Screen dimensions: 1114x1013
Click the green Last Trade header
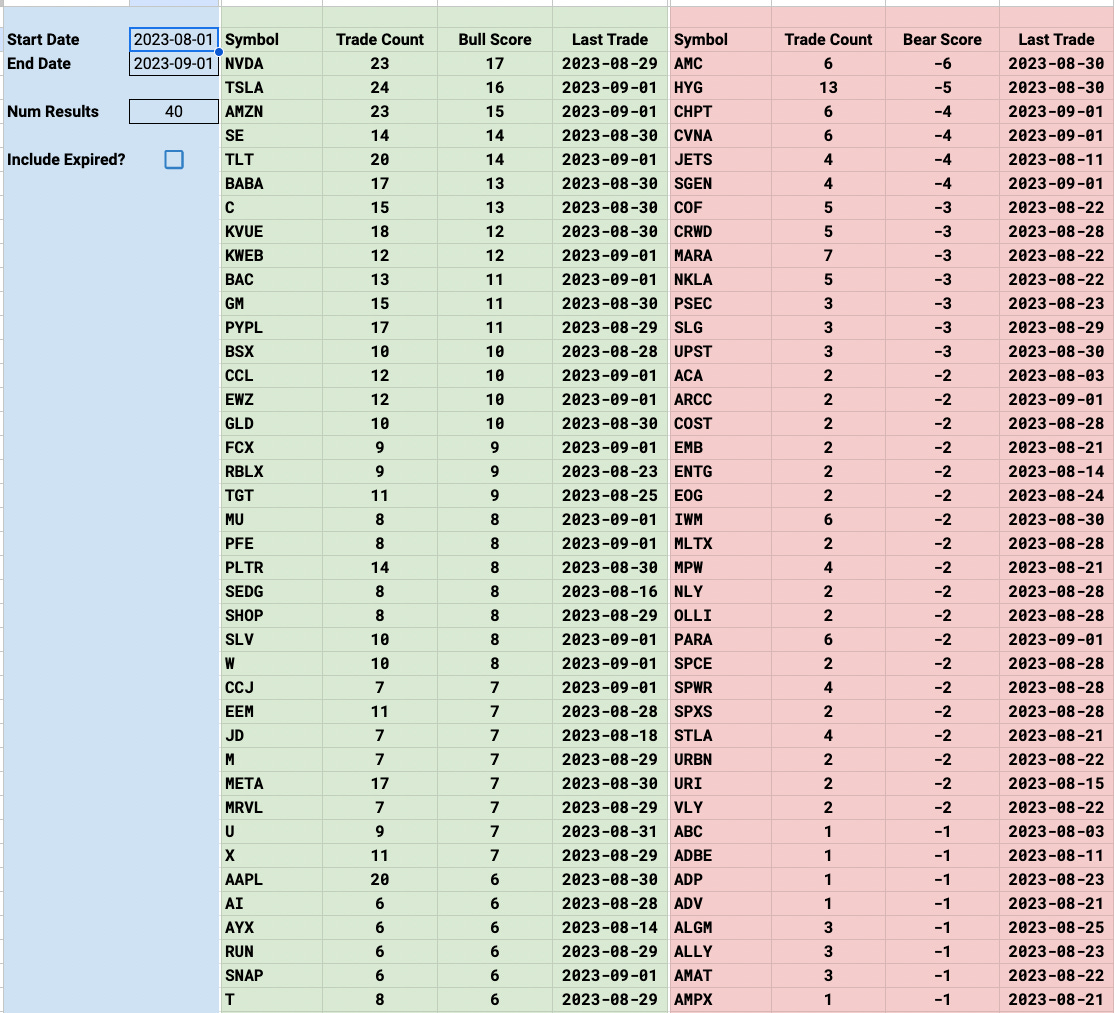[x=610, y=40]
